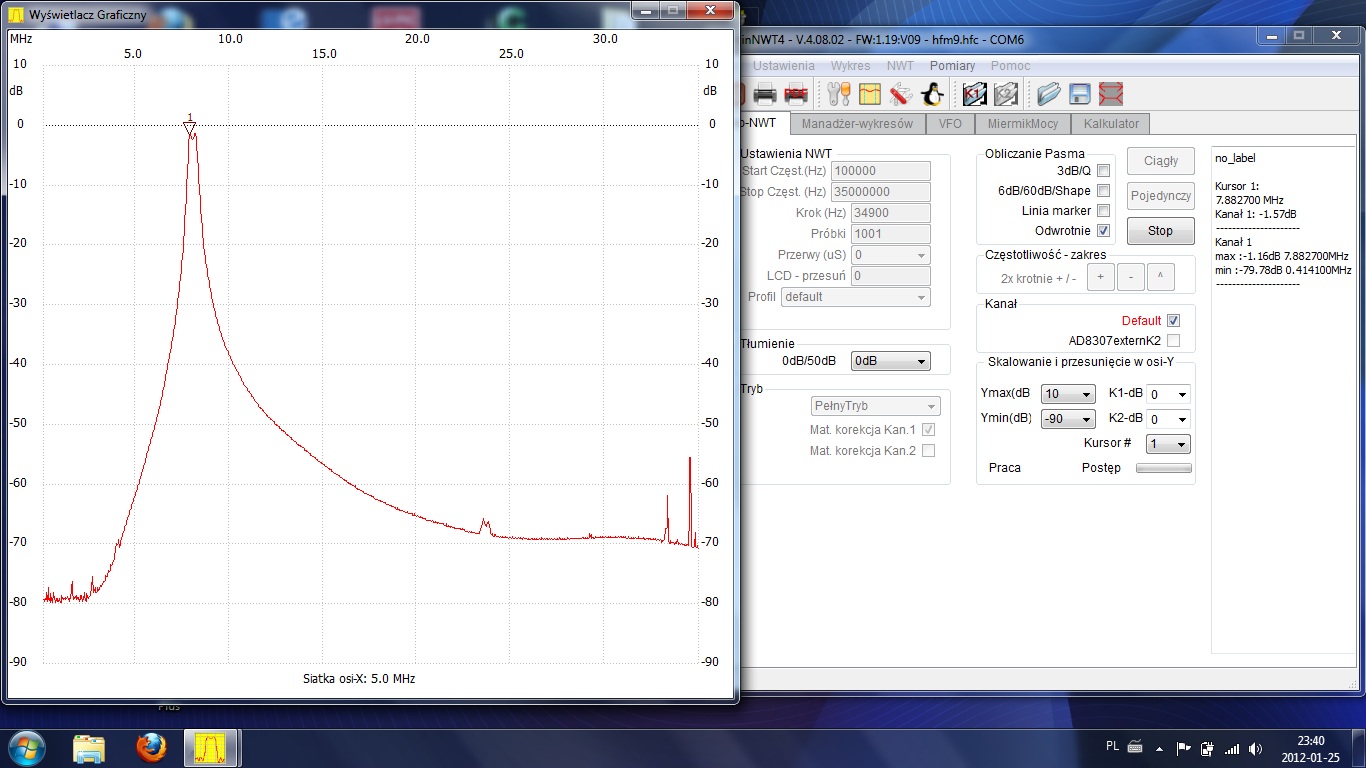Click the Swiss army knife icon
Viewport: 1366px width, 768px height.
click(x=901, y=95)
